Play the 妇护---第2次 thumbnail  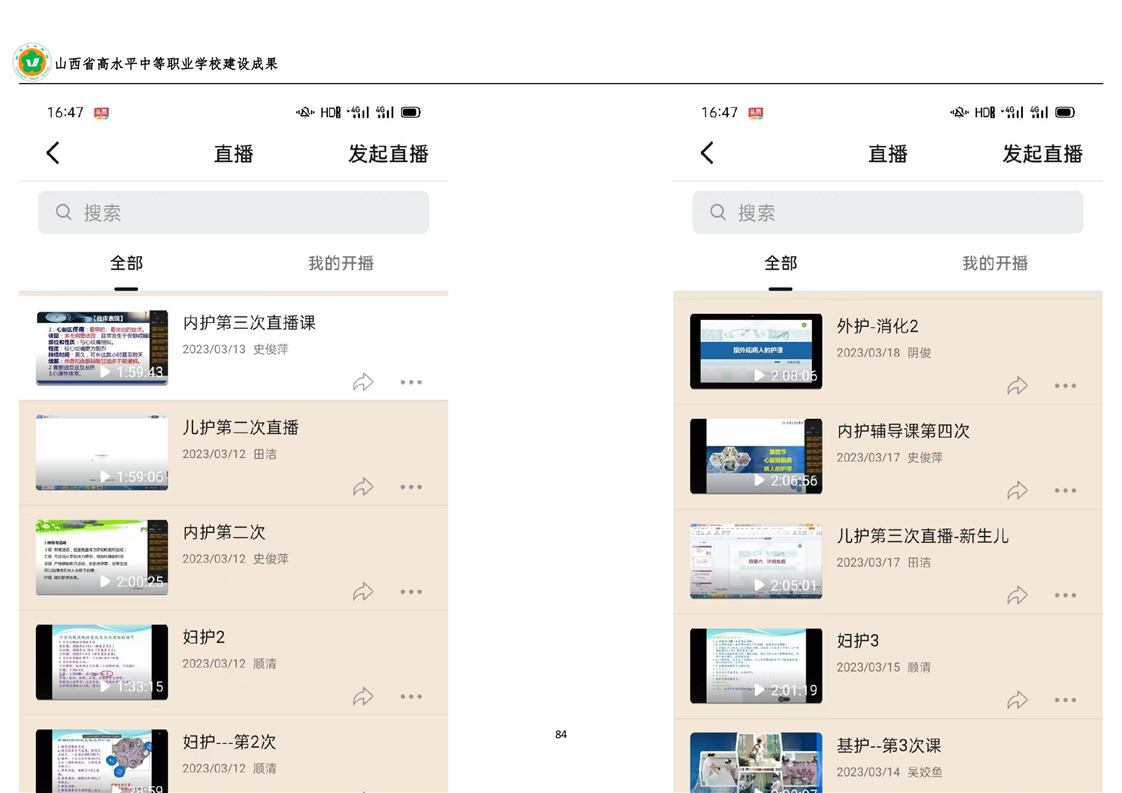(102, 761)
